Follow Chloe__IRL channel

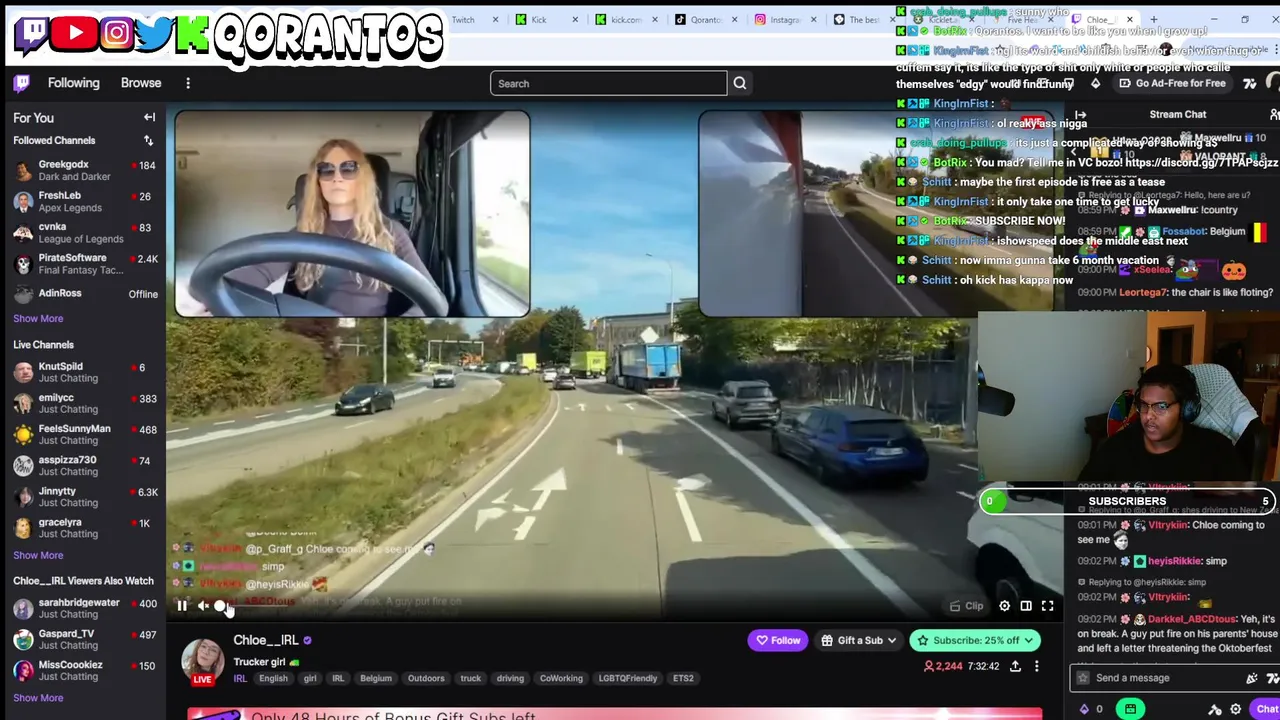778,640
